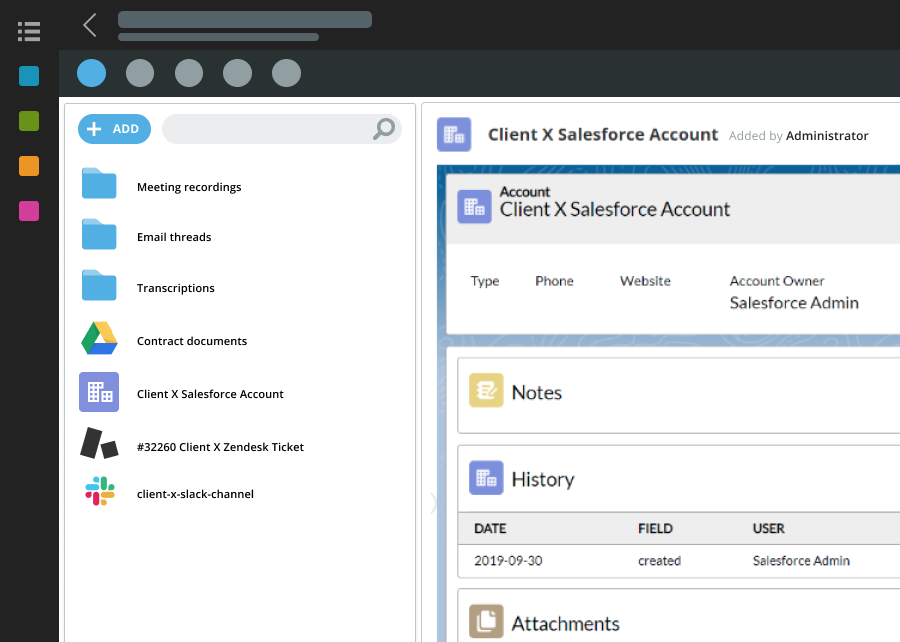Open the Google Drive Contract documents icon
This screenshot has height=642, width=900.
pos(99,340)
